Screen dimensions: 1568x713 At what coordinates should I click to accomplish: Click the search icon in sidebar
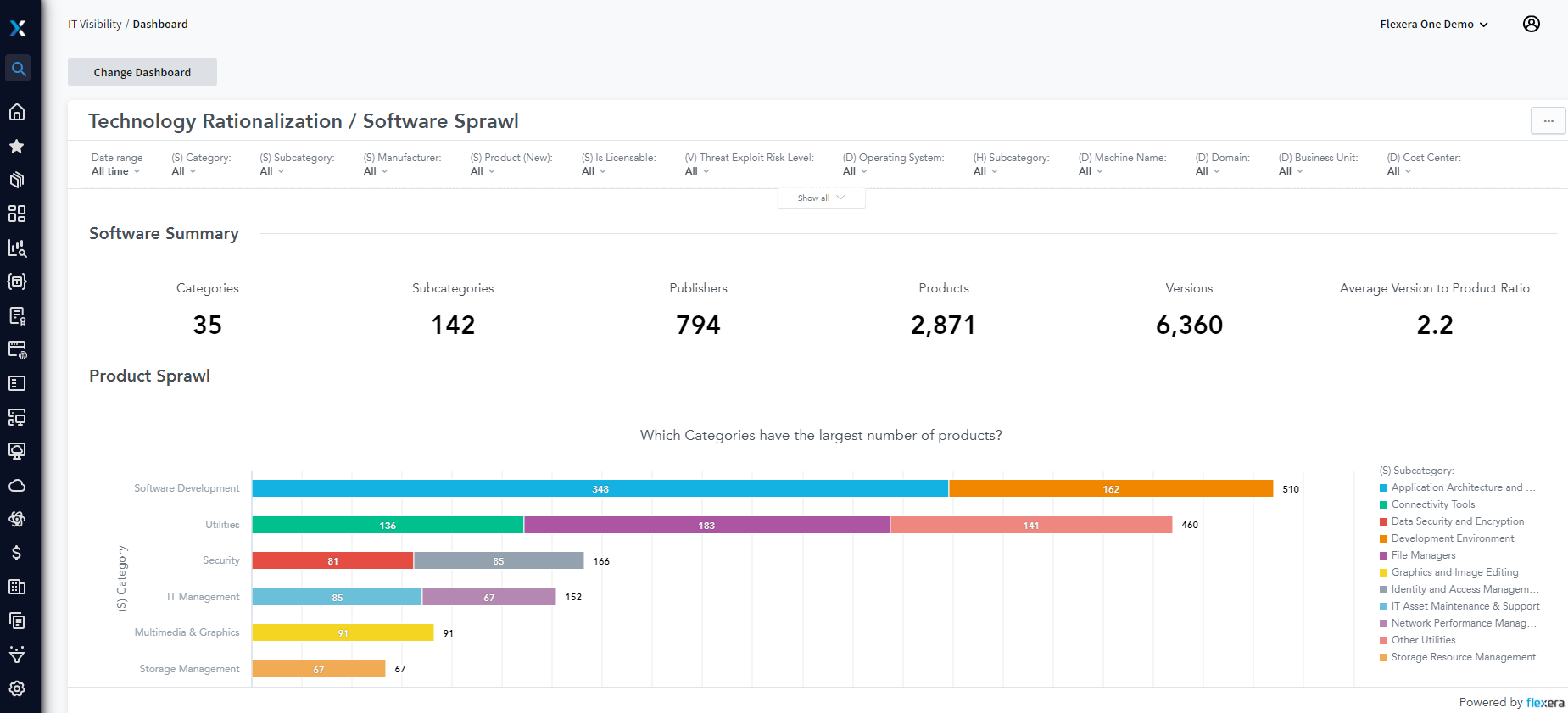18,69
